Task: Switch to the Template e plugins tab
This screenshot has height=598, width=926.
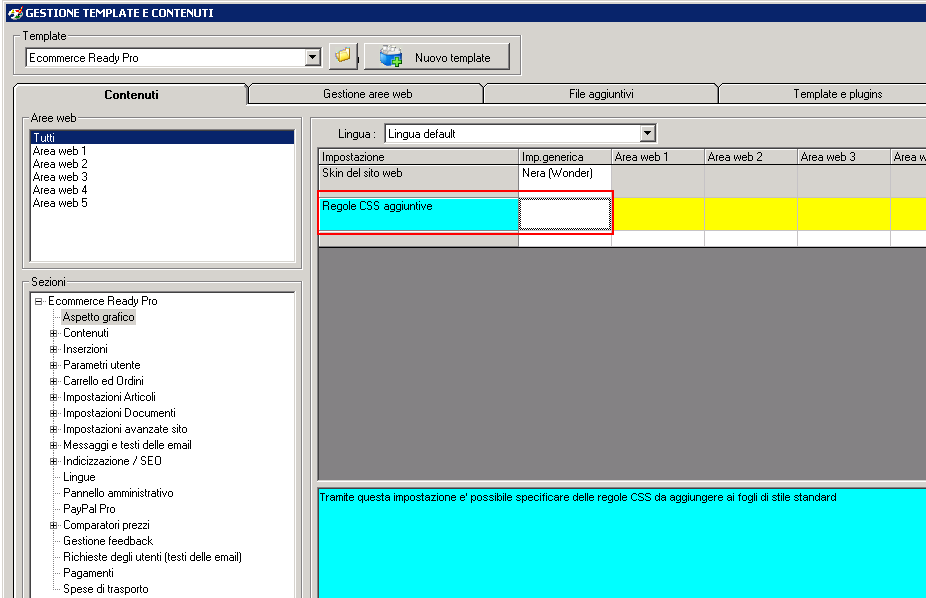Action: pos(837,94)
